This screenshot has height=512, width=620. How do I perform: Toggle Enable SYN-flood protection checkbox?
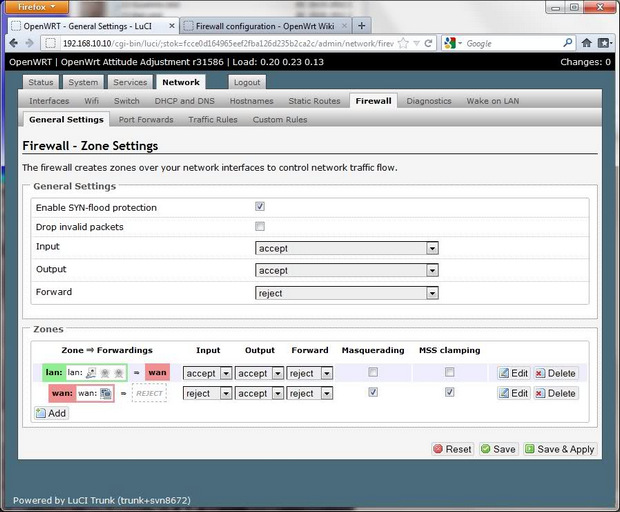point(260,206)
